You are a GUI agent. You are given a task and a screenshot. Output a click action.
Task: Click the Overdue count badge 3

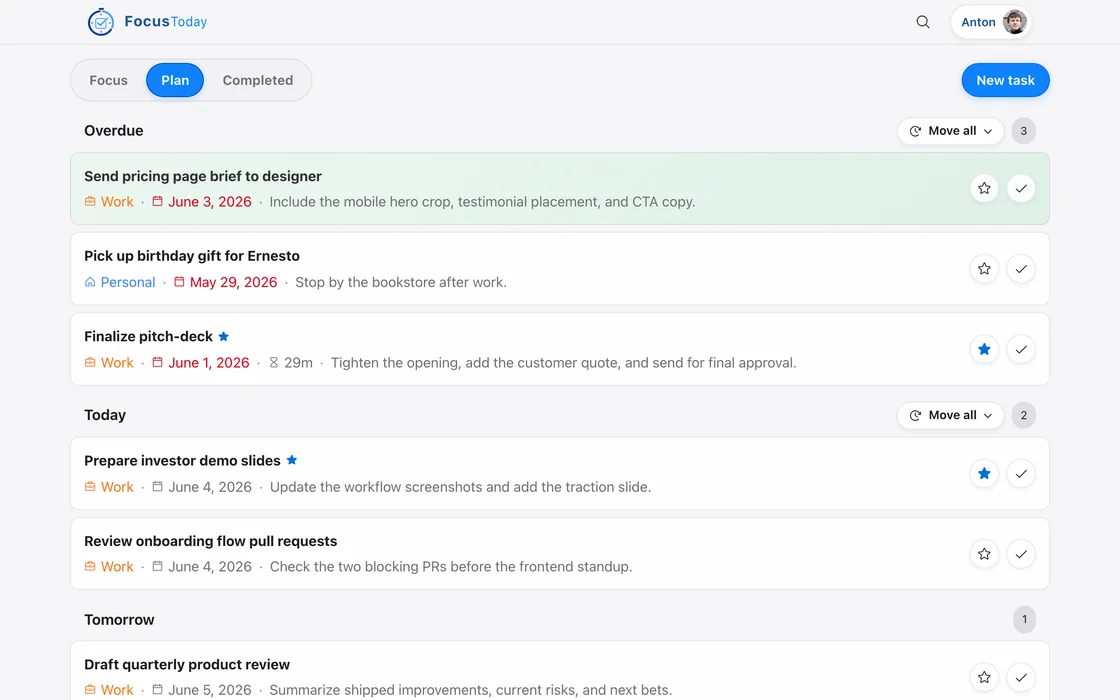click(x=1024, y=131)
